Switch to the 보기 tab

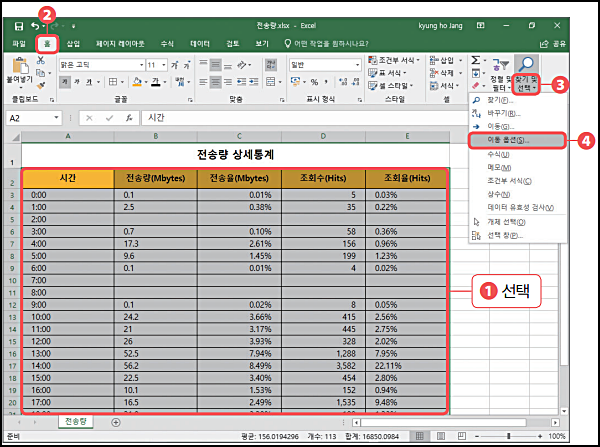pyautogui.click(x=262, y=44)
